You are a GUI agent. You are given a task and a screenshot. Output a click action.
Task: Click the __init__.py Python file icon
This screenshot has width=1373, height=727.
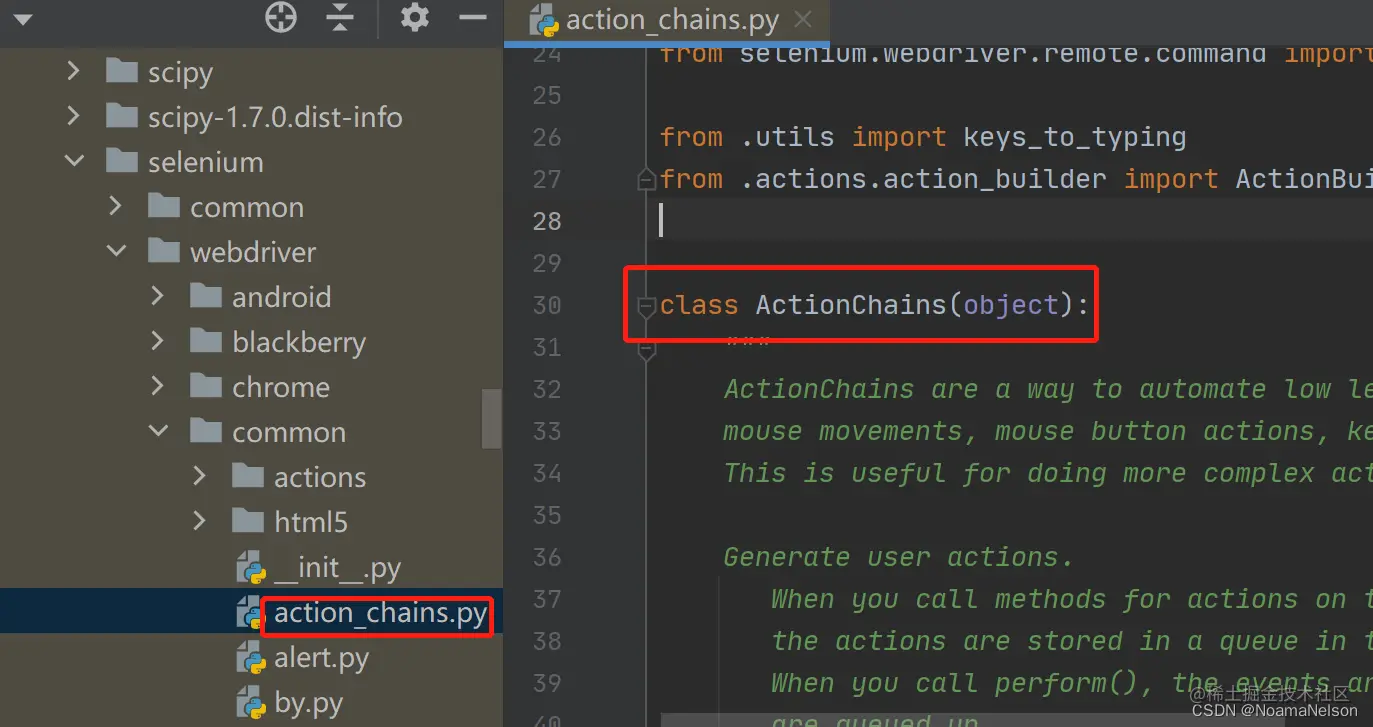pos(250,568)
